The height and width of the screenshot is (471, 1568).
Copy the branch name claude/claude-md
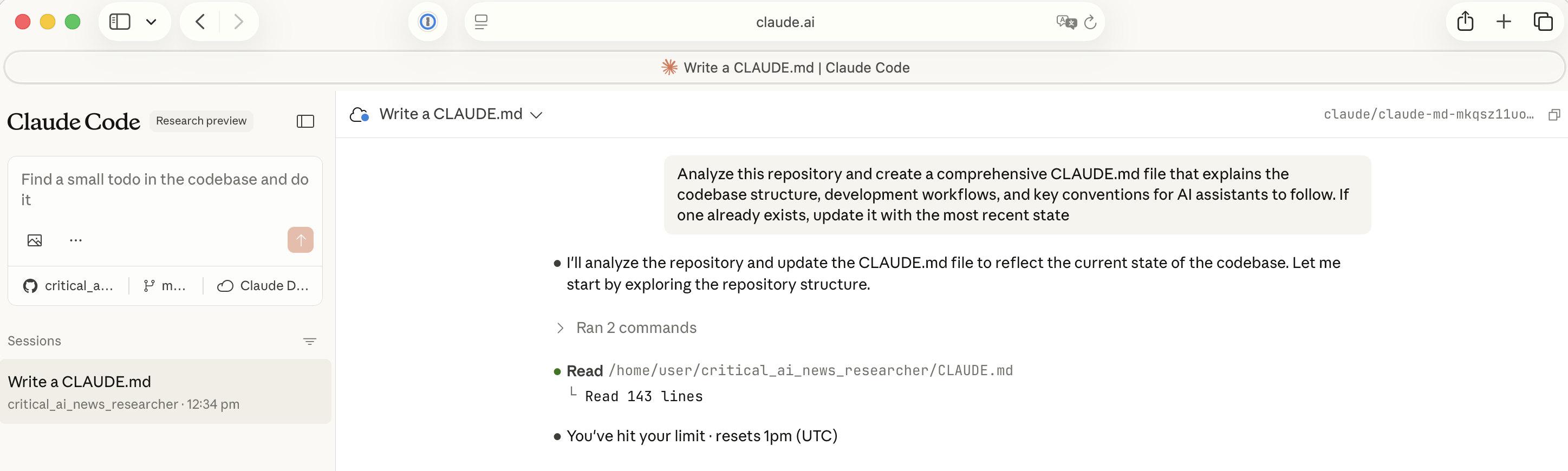[1554, 115]
